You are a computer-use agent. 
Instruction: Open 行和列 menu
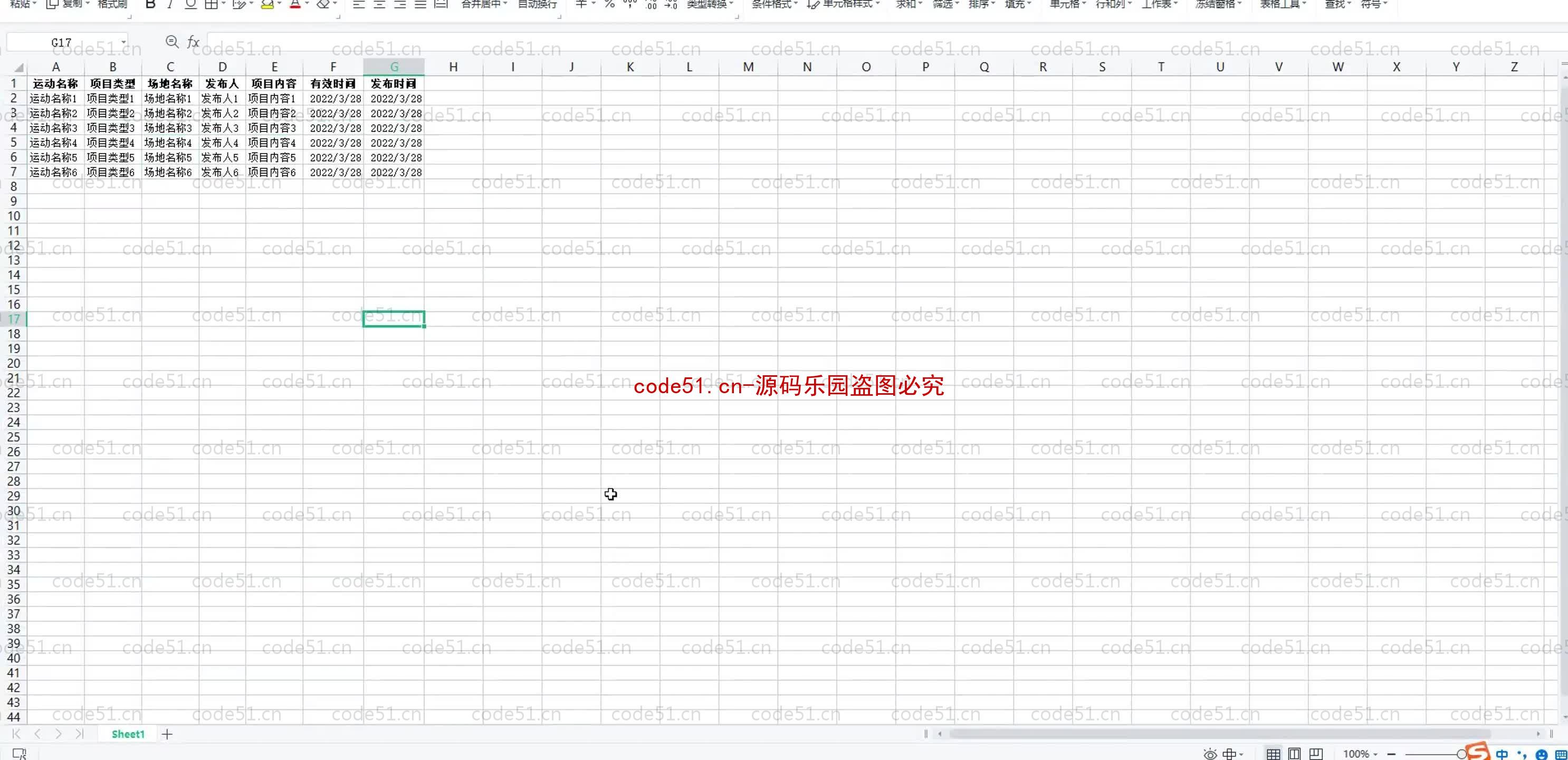pos(1113,4)
